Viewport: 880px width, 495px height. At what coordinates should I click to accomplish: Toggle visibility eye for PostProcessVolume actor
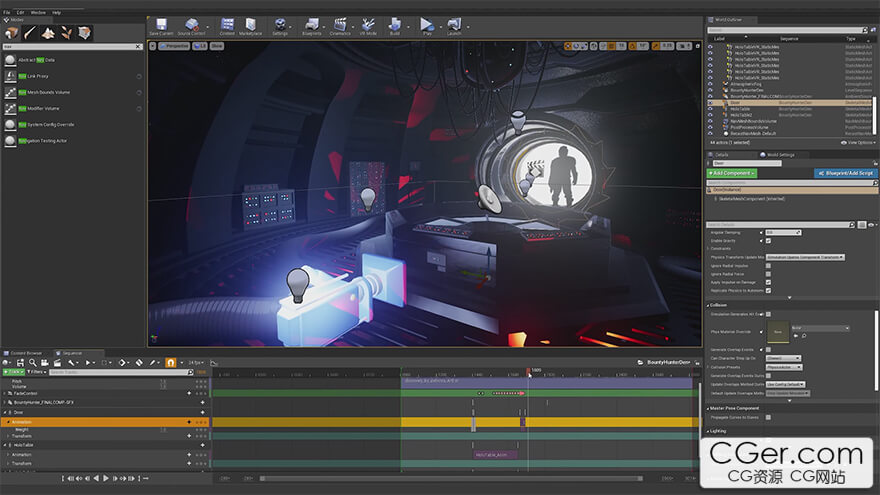click(711, 127)
